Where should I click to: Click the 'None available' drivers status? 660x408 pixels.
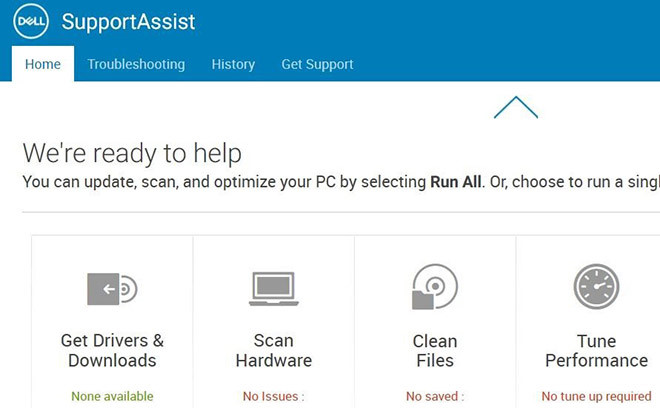112,396
